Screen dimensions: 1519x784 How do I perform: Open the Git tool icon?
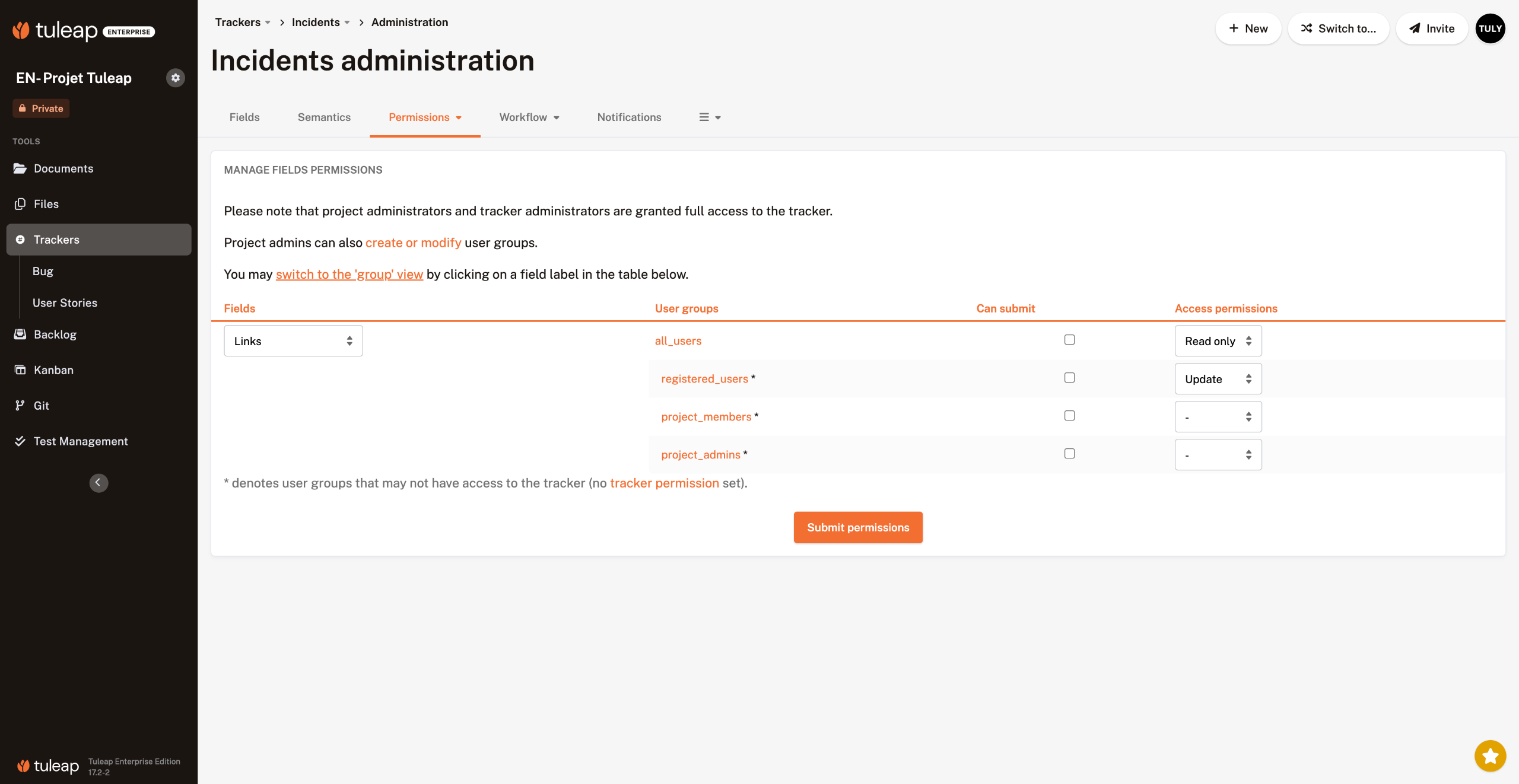pyautogui.click(x=20, y=406)
